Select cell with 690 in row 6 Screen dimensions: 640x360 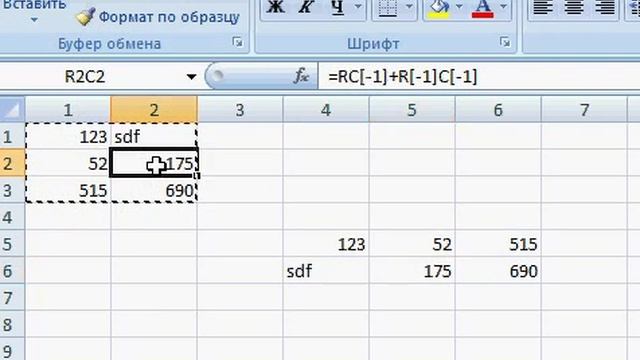click(498, 271)
